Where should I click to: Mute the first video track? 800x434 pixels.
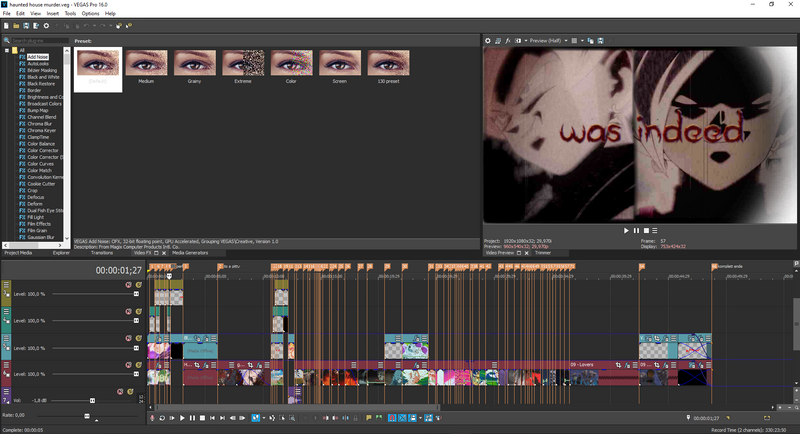(128, 285)
